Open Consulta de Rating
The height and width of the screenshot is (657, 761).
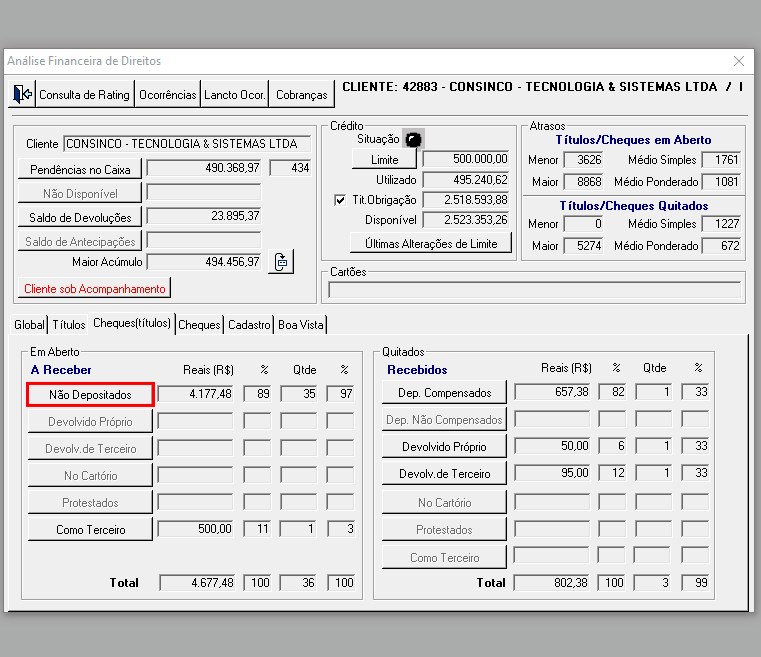84,95
